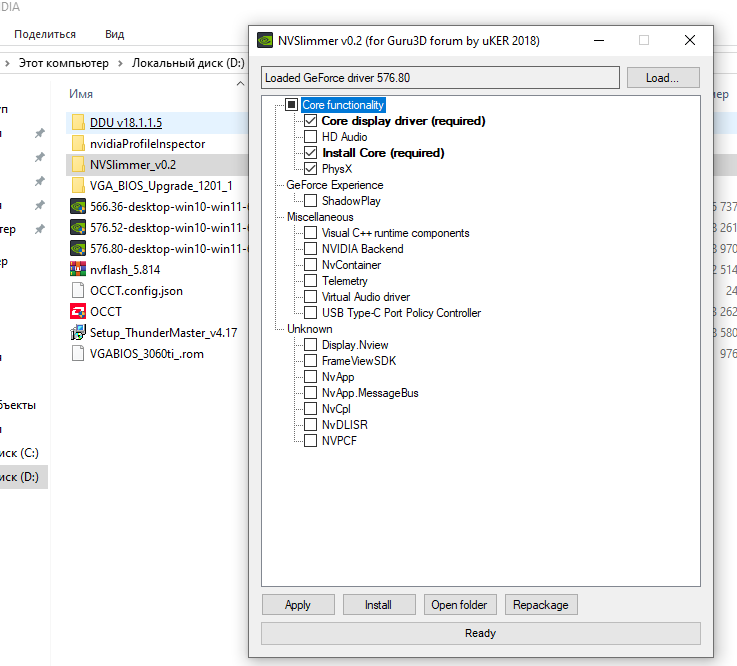Image resolution: width=737 pixels, height=666 pixels.
Task: Click the NVSlimmer title bar app icon
Action: 265,40
